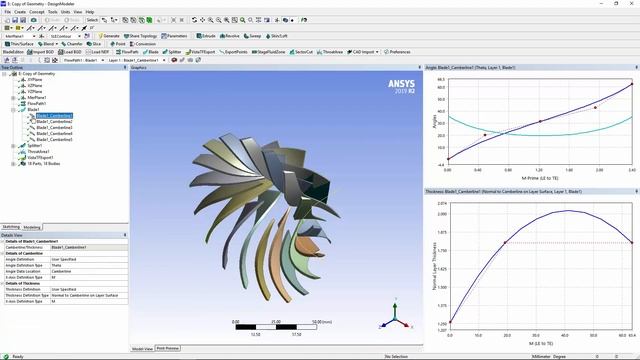Open the Tools menu

(x=53, y=12)
